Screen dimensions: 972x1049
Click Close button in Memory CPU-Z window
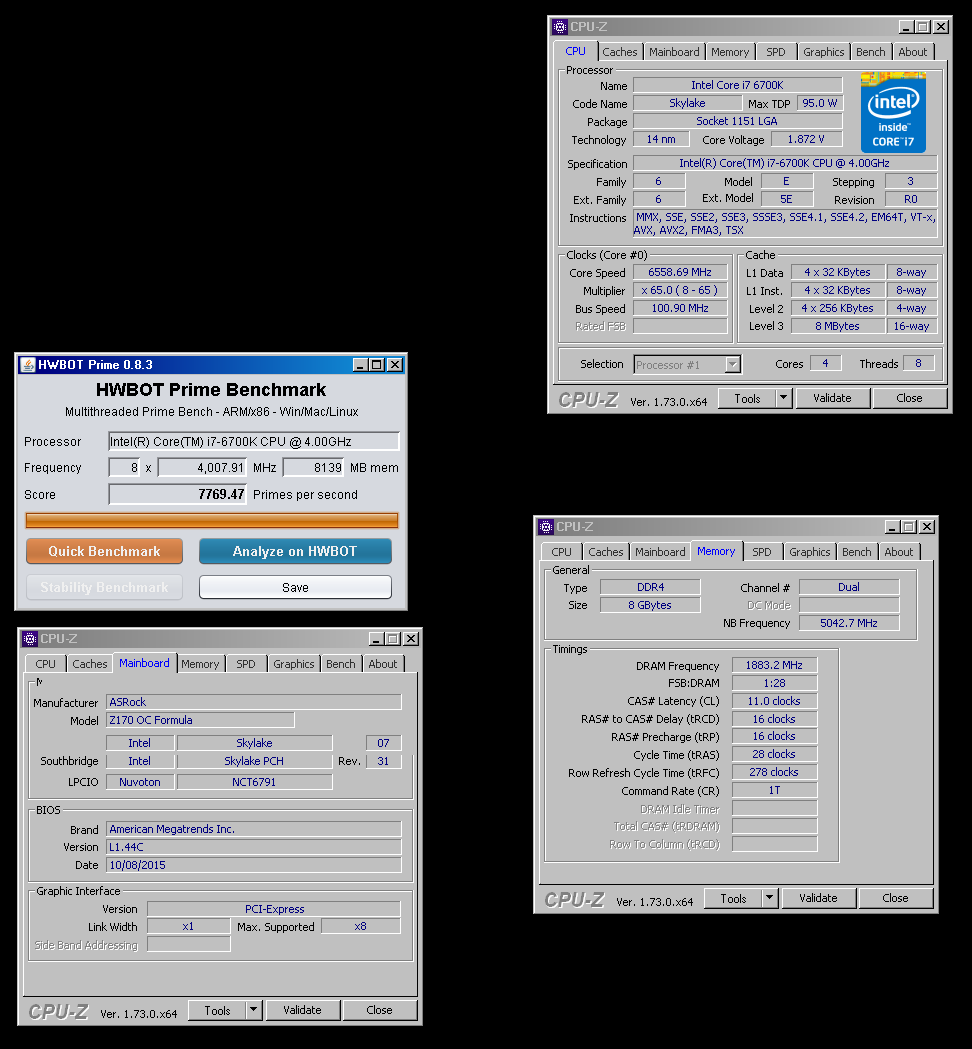(x=895, y=898)
